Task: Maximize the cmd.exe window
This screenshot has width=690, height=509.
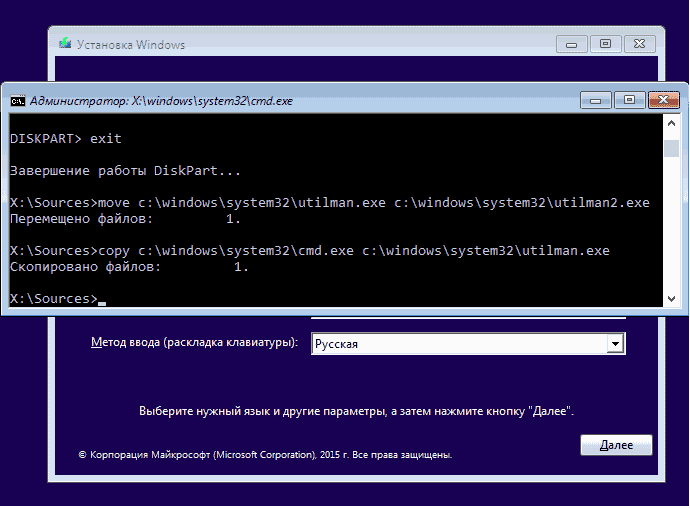Action: click(629, 100)
